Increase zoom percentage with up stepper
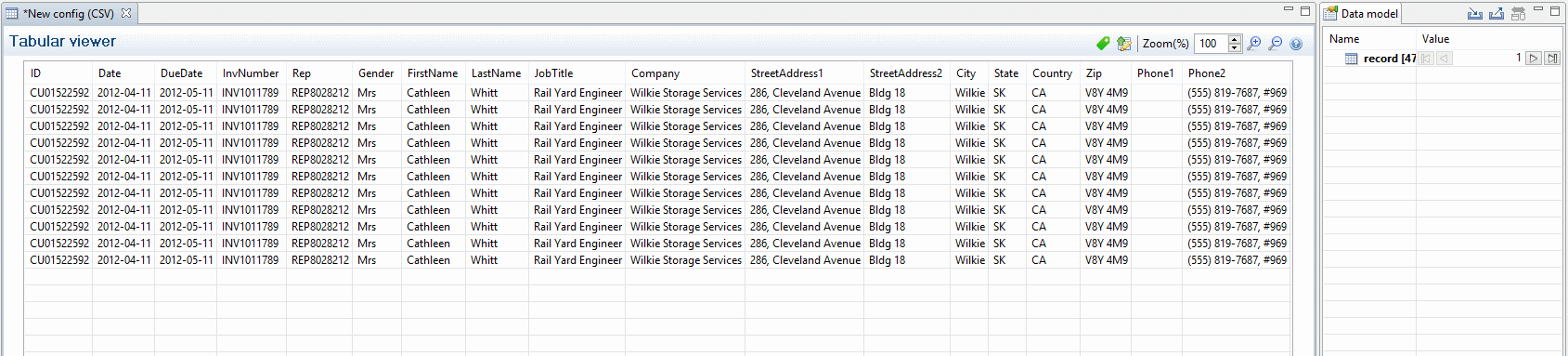The height and width of the screenshot is (356, 1568). [1235, 39]
